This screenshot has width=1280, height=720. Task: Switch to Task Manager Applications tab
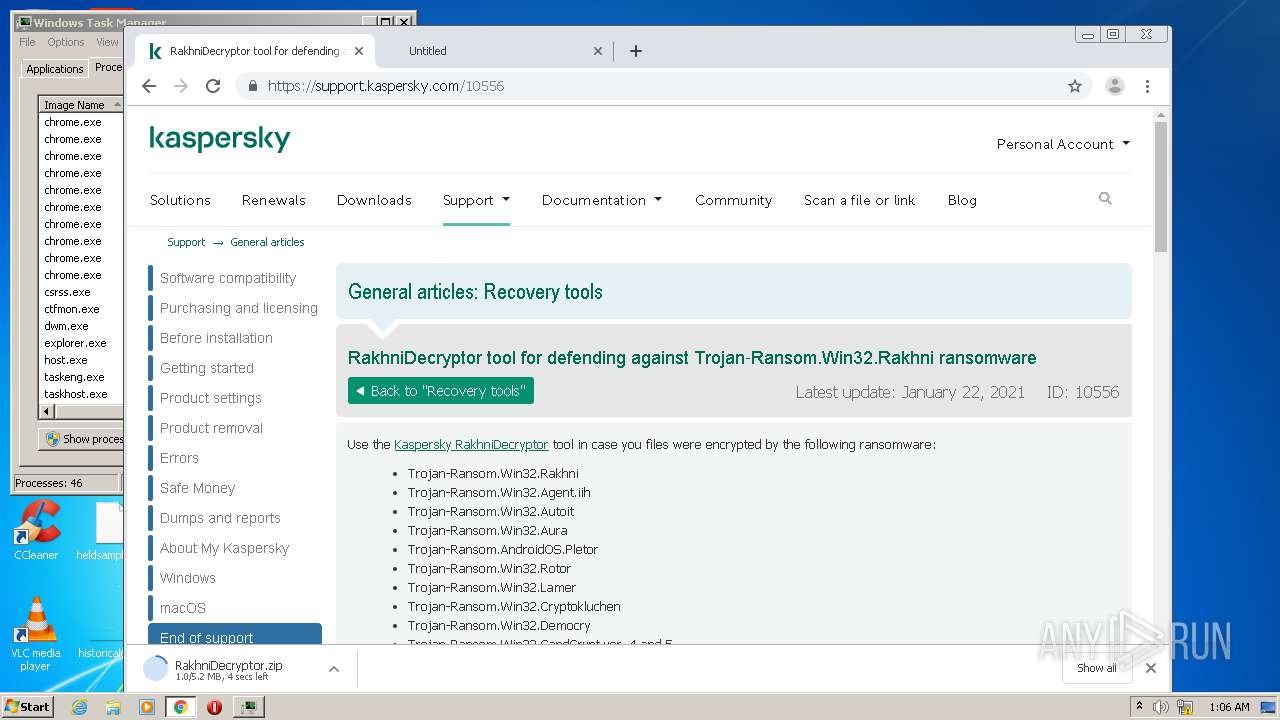click(x=55, y=69)
